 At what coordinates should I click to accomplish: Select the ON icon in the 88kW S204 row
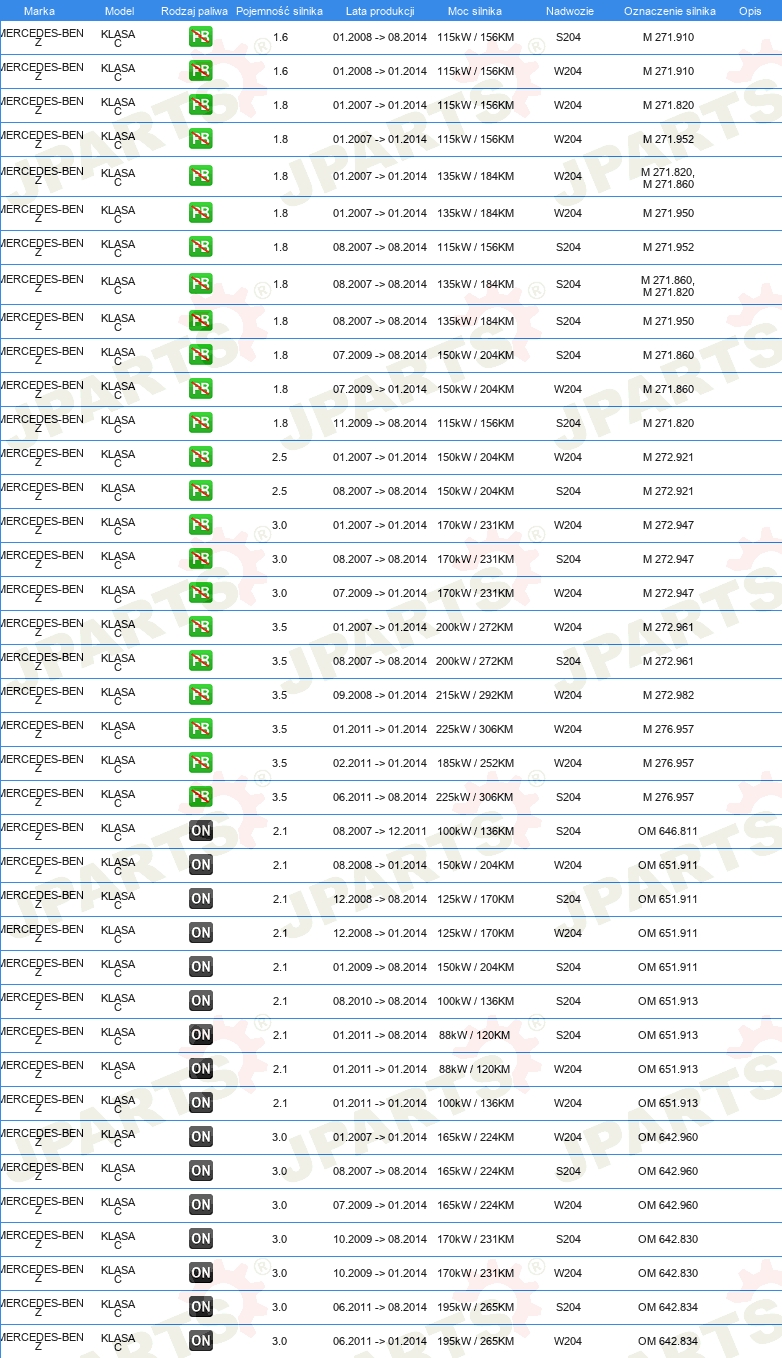tap(201, 1035)
